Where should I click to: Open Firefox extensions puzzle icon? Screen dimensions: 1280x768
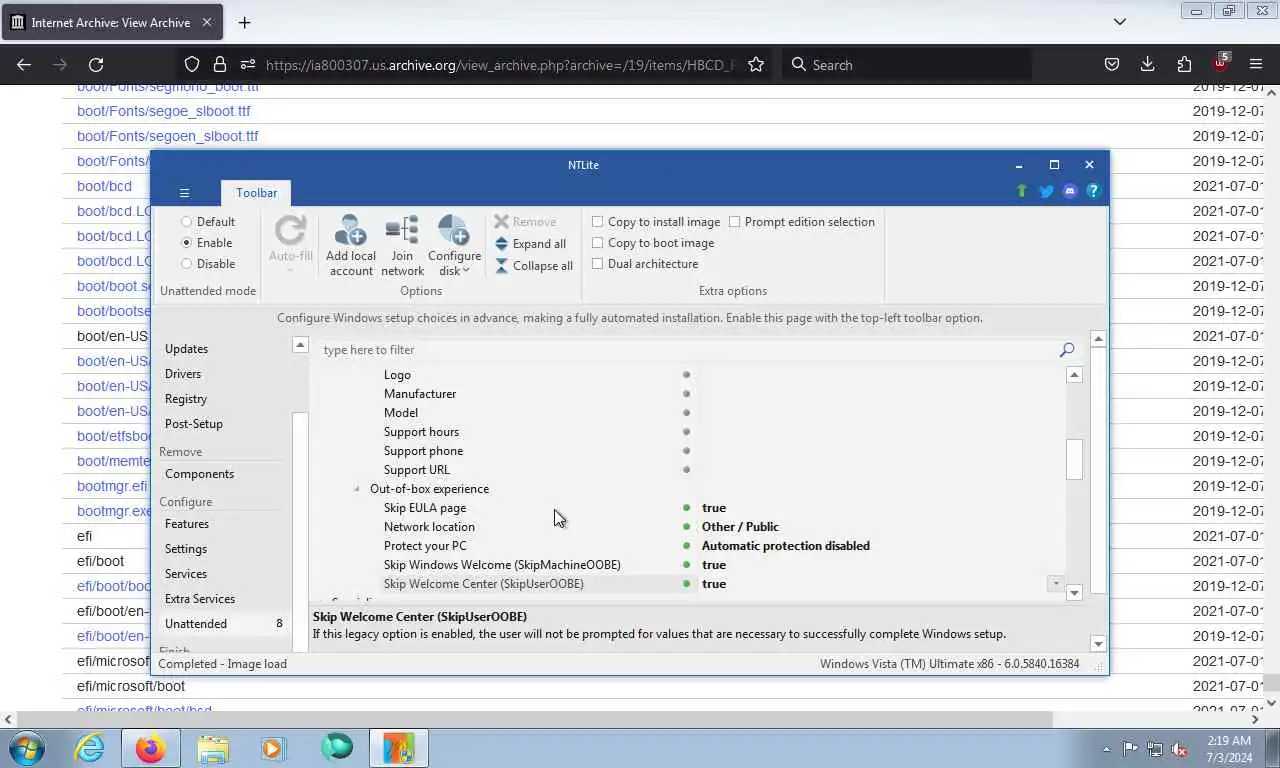pos(1184,64)
